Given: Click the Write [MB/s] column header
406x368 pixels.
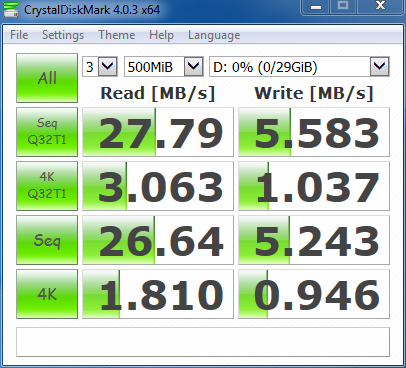Looking at the screenshot, I should pos(314,93).
